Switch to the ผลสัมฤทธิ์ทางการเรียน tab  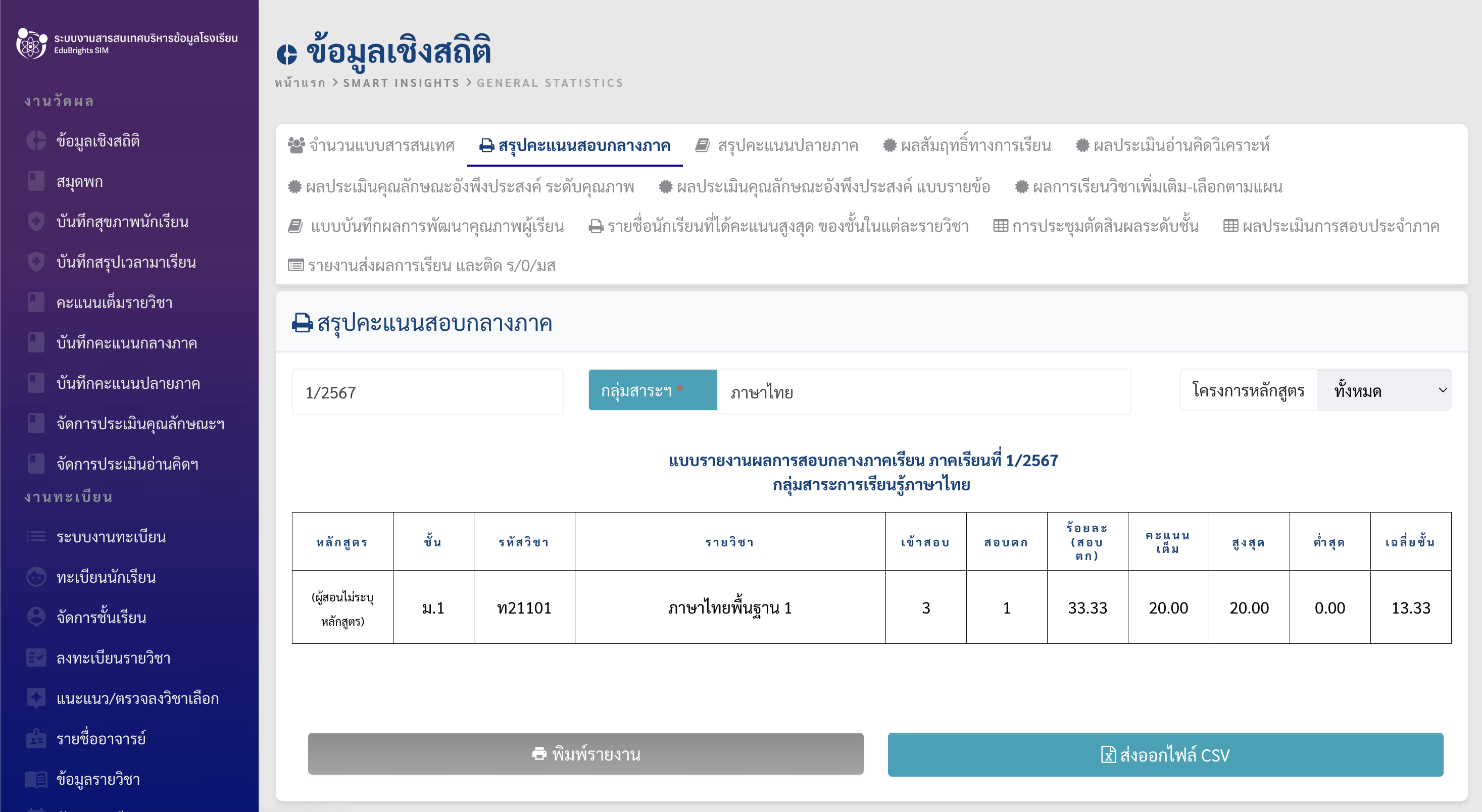[x=967, y=145]
